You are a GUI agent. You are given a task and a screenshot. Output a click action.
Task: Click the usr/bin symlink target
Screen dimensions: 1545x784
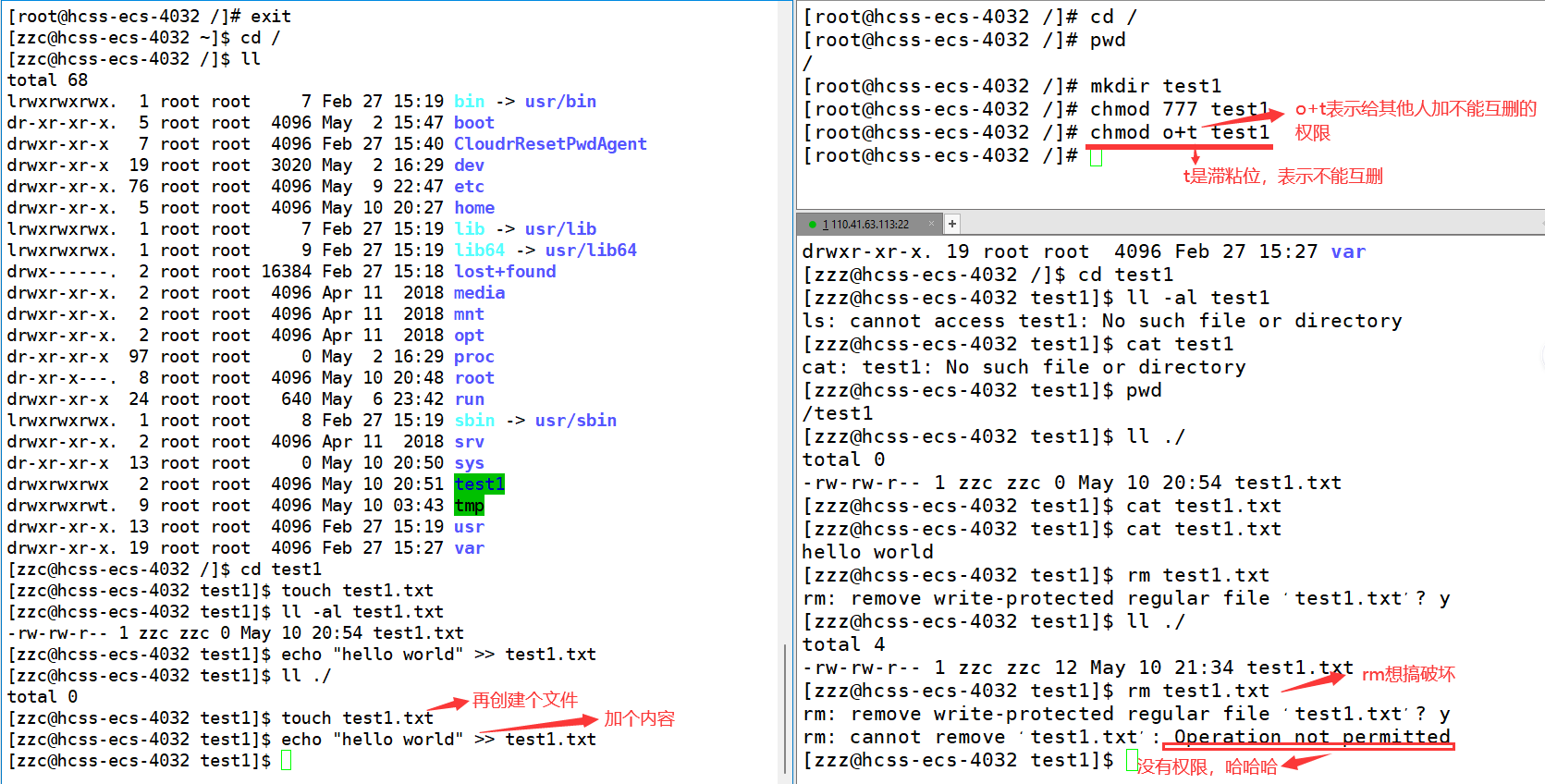pyautogui.click(x=560, y=102)
